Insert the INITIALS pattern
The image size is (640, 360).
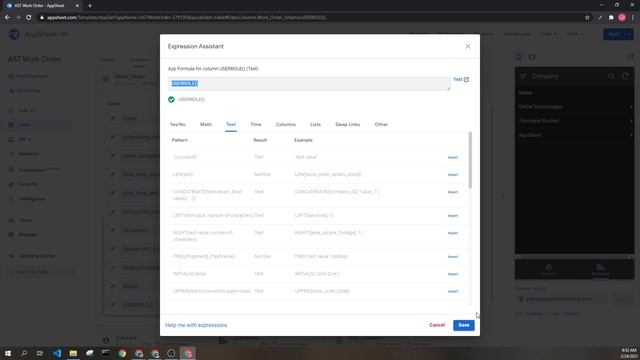(453, 274)
